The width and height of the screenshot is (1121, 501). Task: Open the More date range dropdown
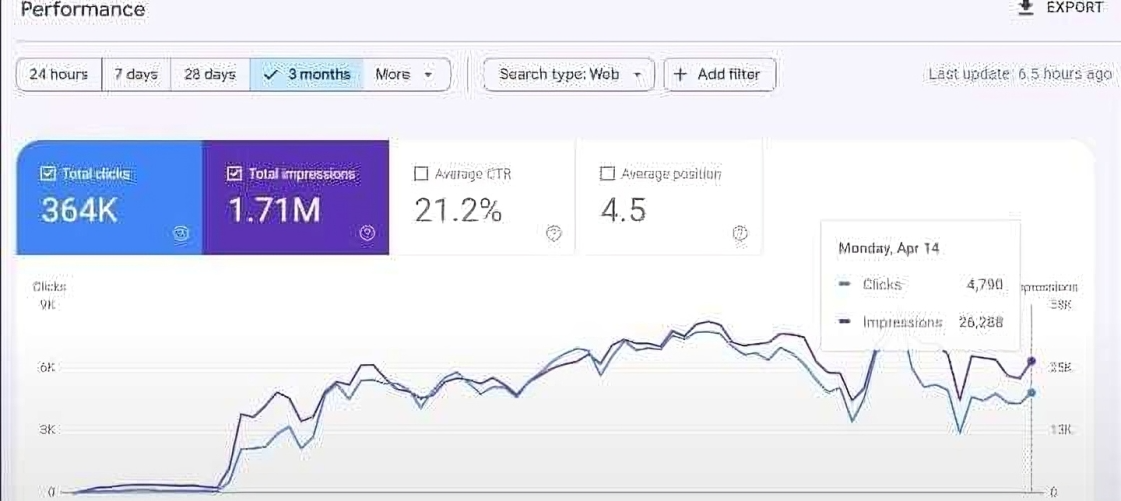click(x=405, y=74)
